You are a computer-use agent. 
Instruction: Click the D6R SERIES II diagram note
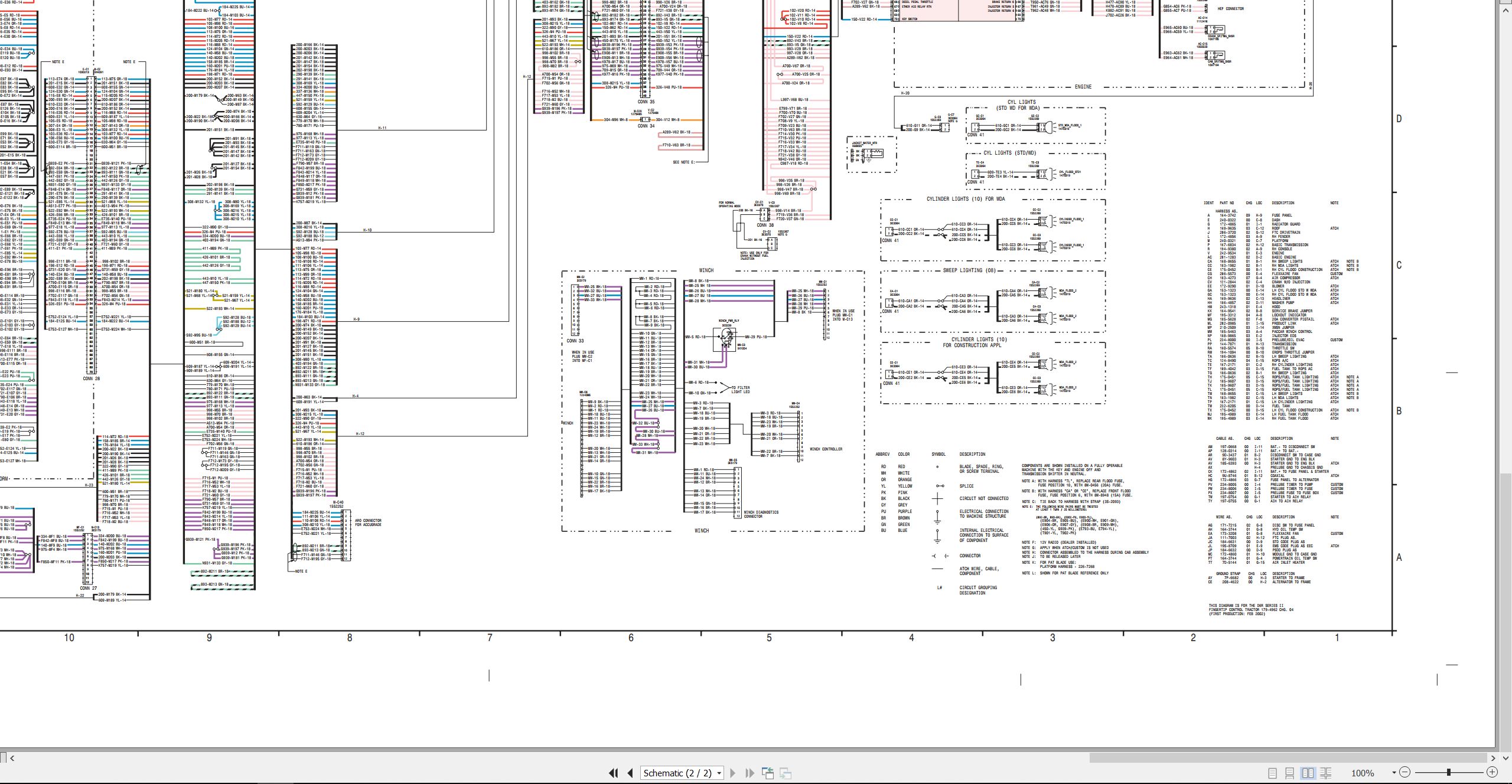[1251, 609]
